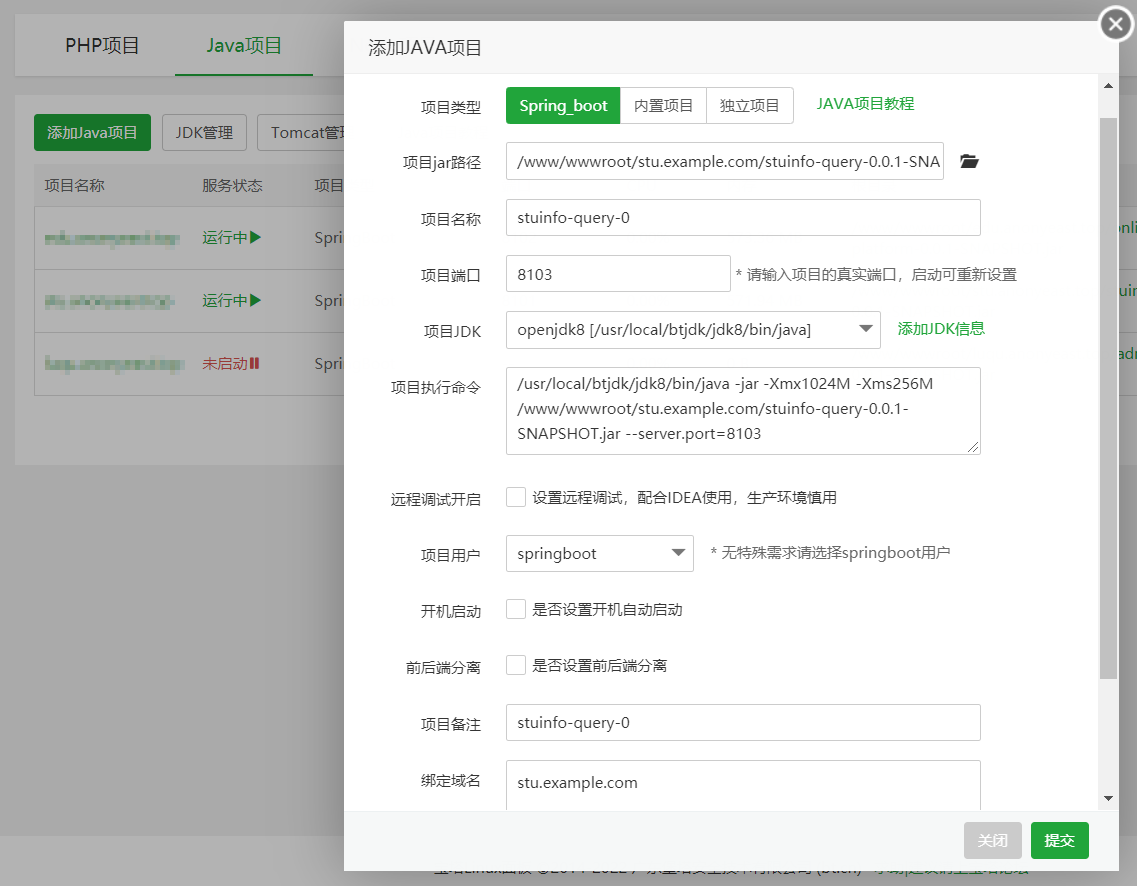The image size is (1137, 886).
Task: Browse for jar path with folder icon
Action: pyautogui.click(x=969, y=161)
